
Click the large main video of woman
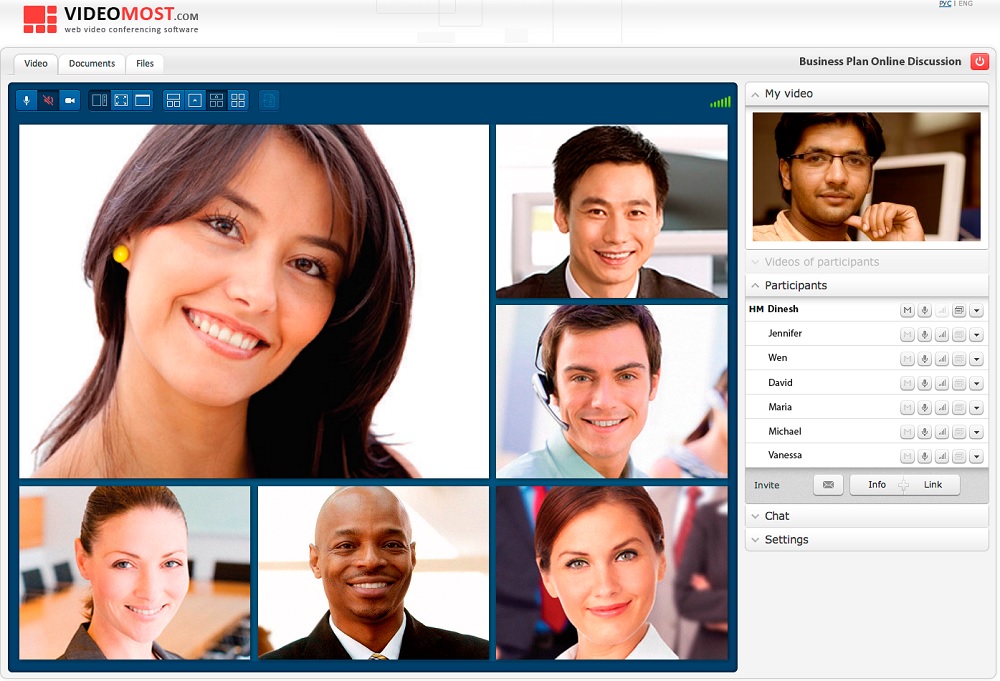(254, 301)
